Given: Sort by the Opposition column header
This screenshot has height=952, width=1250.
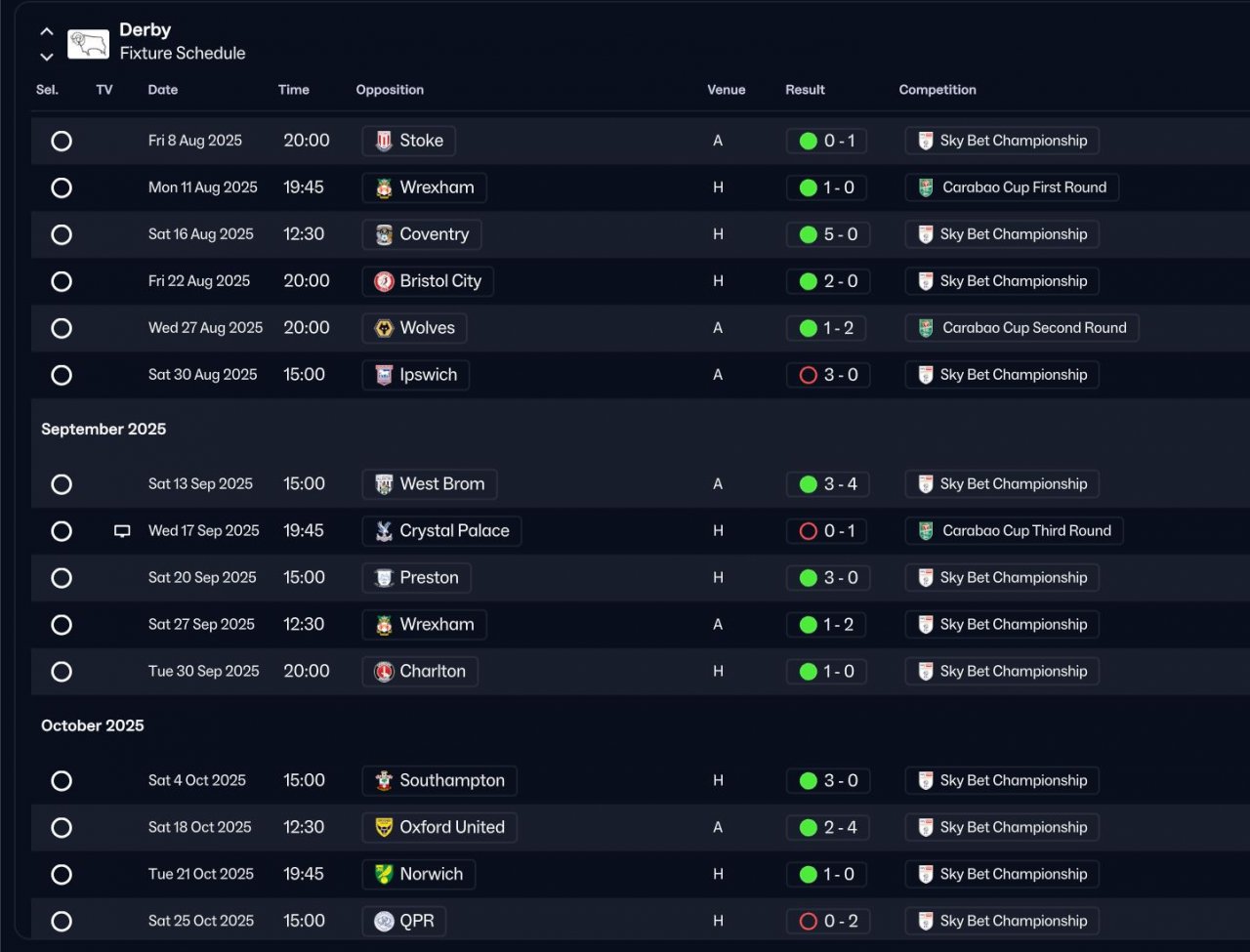Looking at the screenshot, I should [x=390, y=90].
